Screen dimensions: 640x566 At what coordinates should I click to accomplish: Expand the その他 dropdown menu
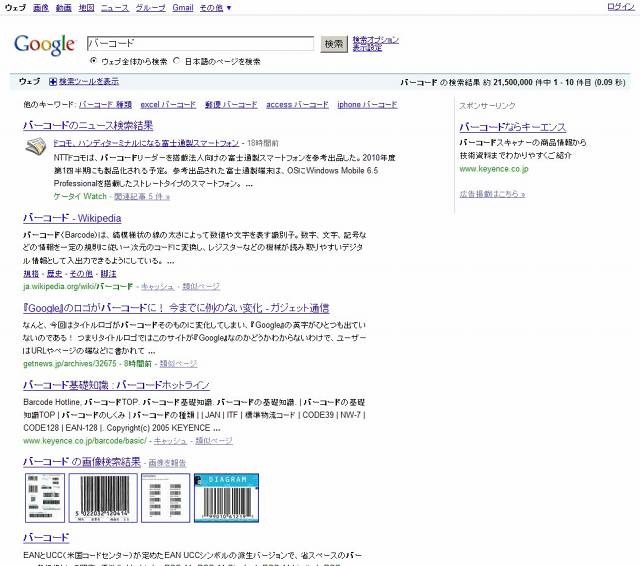[215, 7]
